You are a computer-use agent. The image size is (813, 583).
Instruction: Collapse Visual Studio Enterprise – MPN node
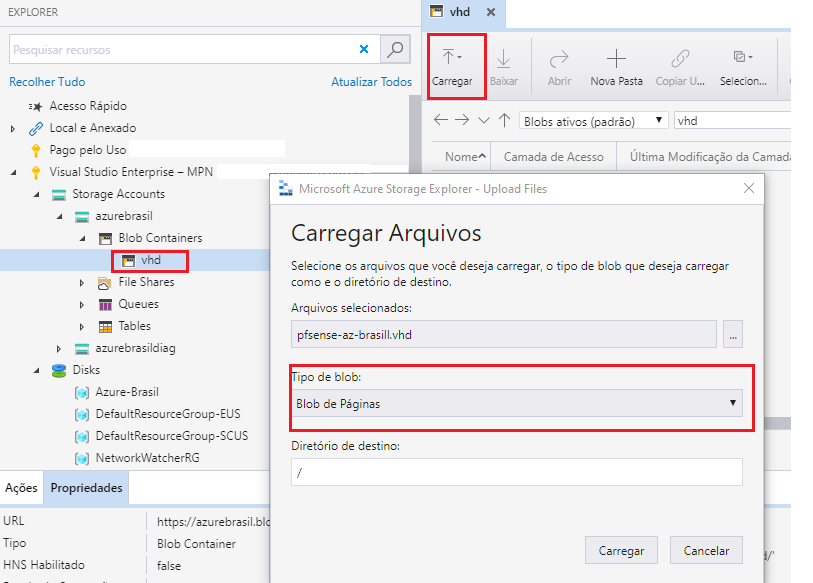[13, 172]
